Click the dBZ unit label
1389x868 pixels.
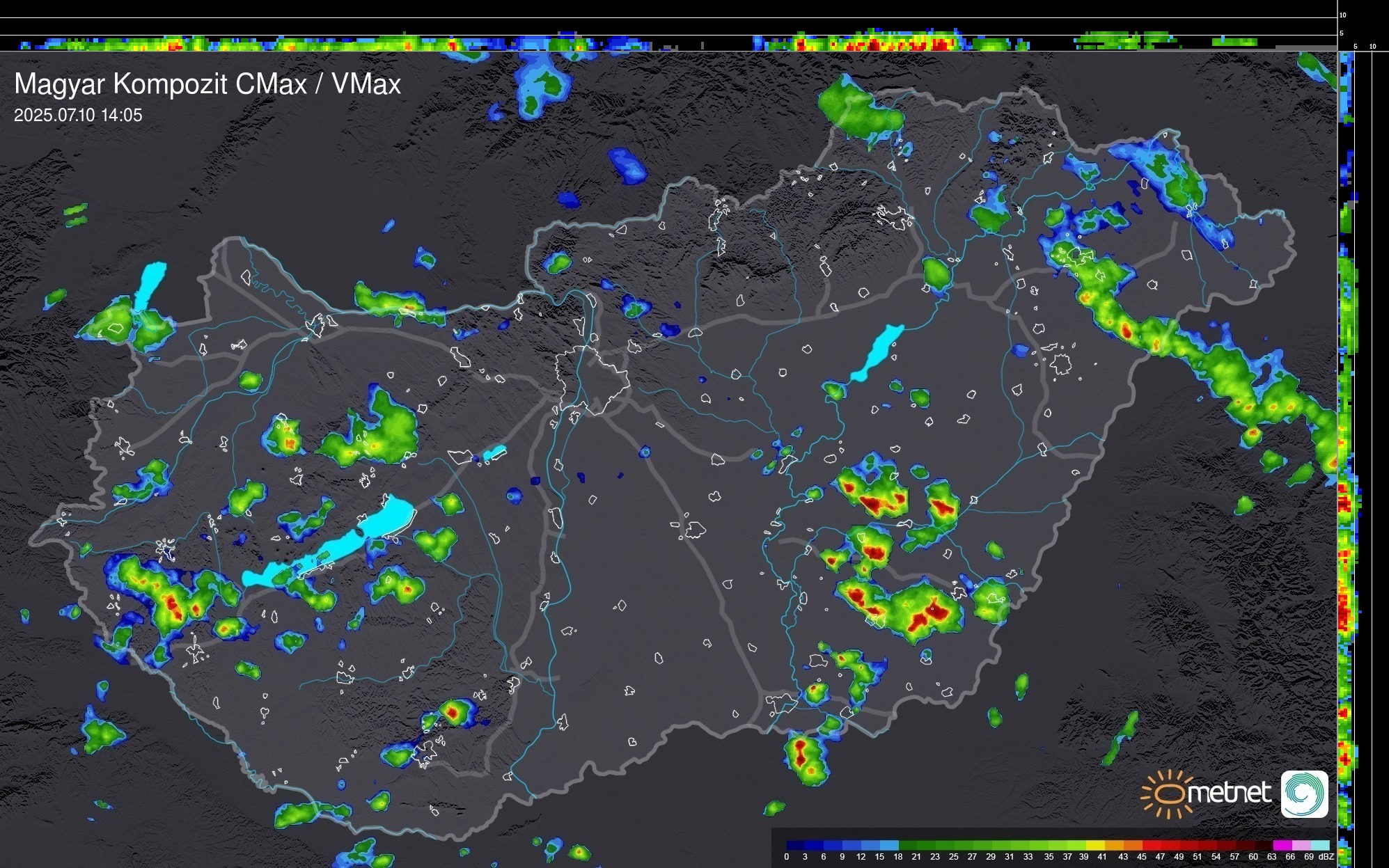point(1326,857)
